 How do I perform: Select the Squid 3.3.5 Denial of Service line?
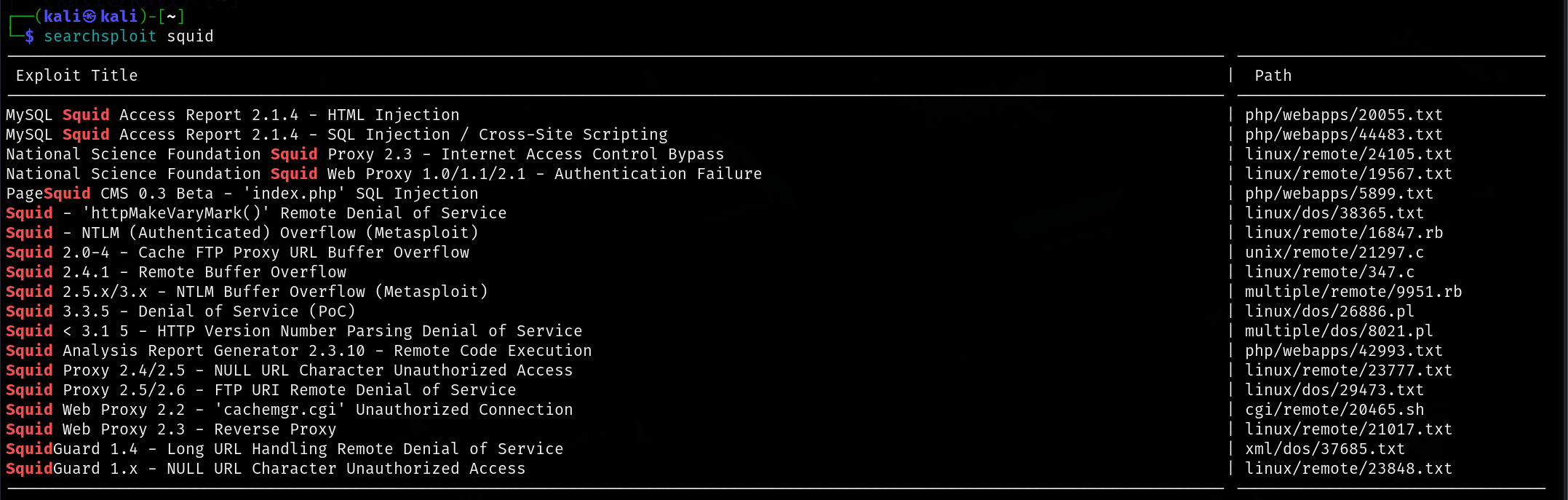click(180, 311)
